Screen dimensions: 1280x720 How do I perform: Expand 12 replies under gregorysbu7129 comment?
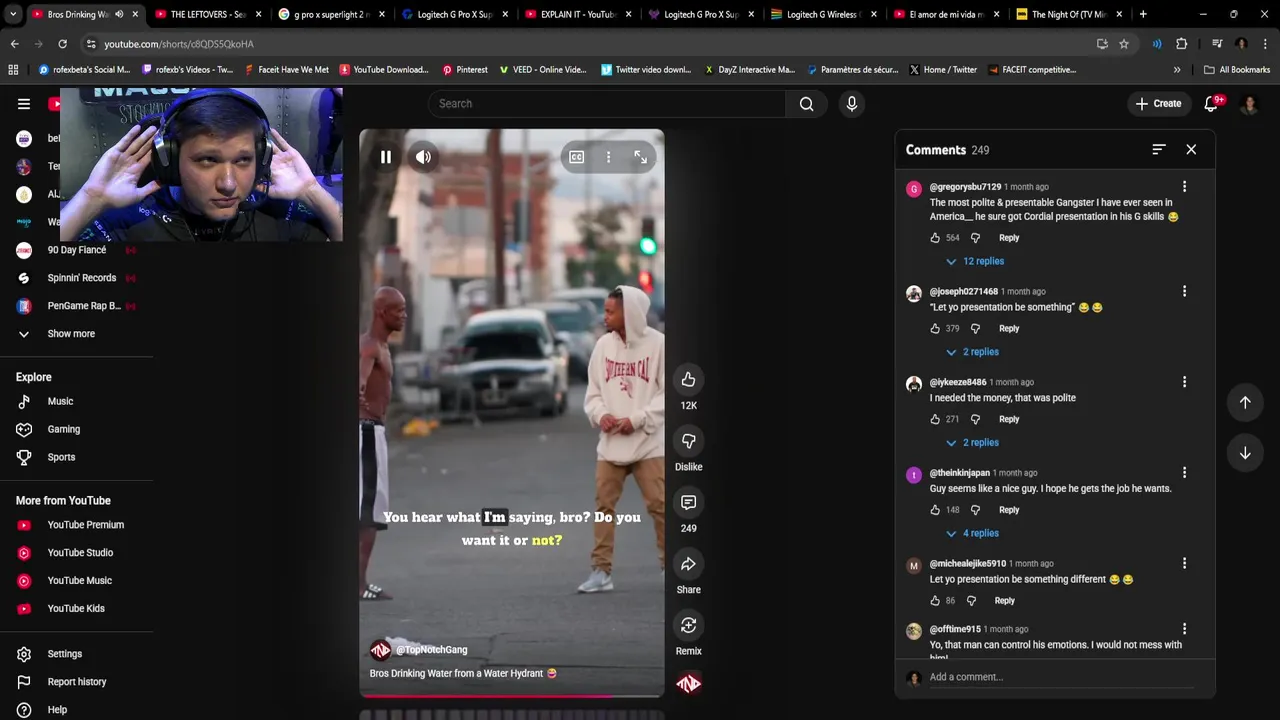coord(975,261)
